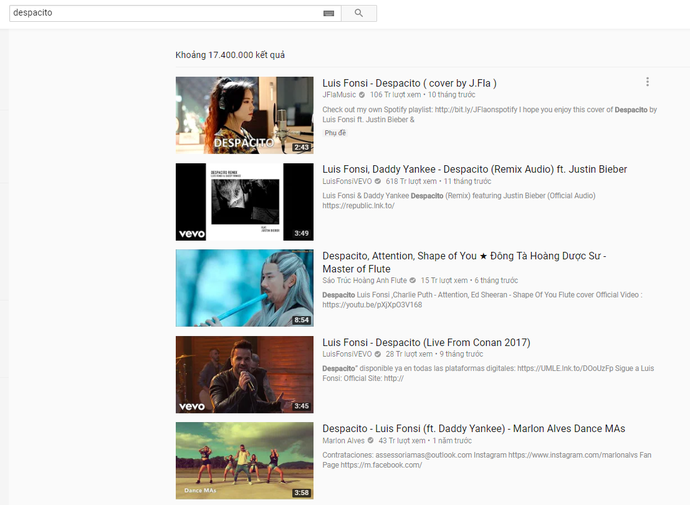The height and width of the screenshot is (505, 690).
Task: Click verified badge next to JFlaMusic
Action: click(362, 95)
